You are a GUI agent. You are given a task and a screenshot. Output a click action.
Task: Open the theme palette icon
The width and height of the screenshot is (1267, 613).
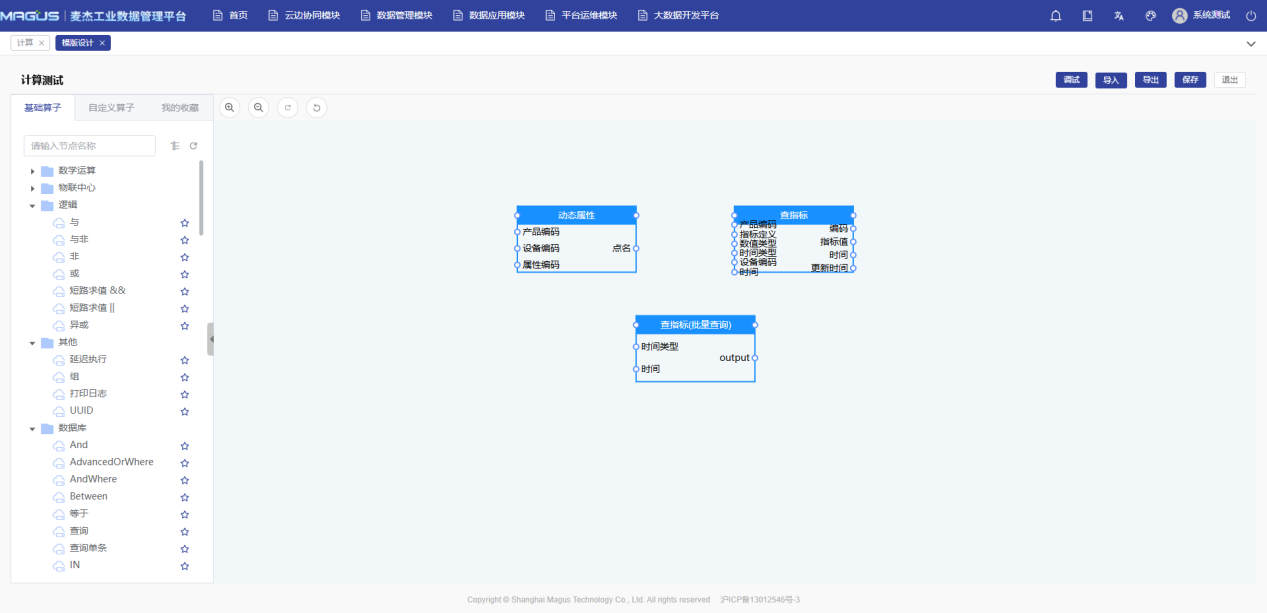[x=1150, y=16]
